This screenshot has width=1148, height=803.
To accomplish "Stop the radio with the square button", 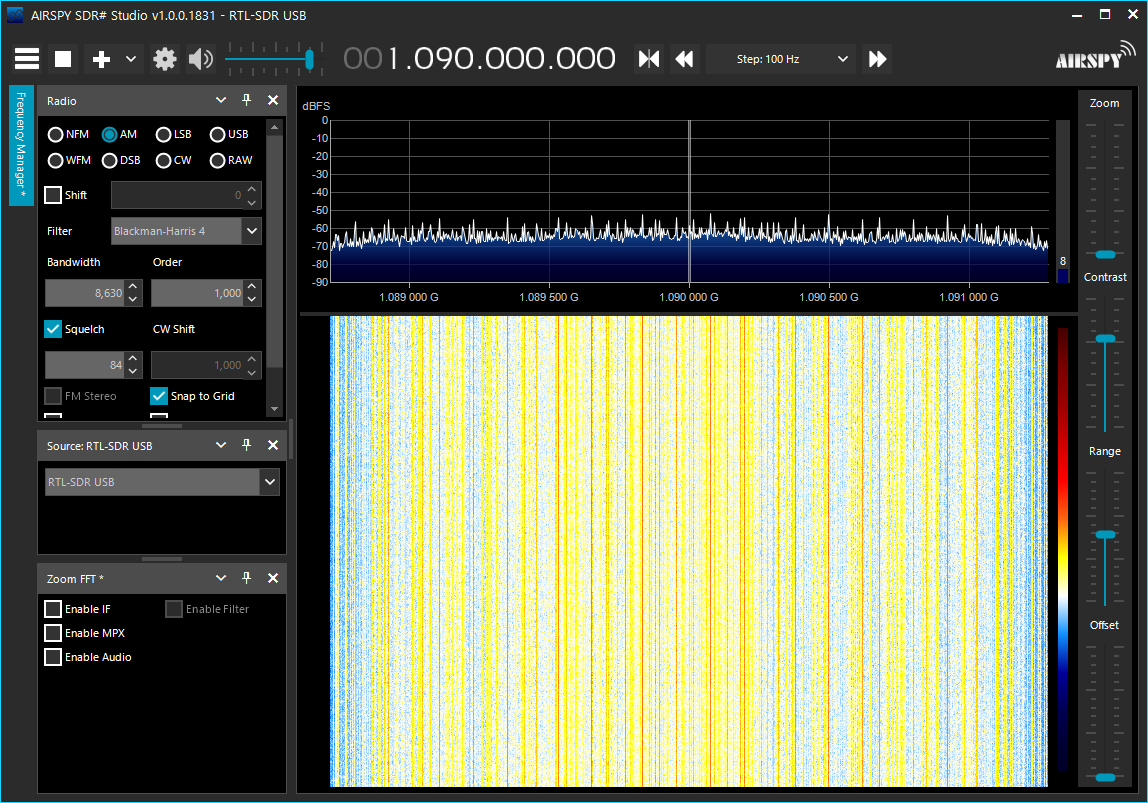I will point(63,59).
